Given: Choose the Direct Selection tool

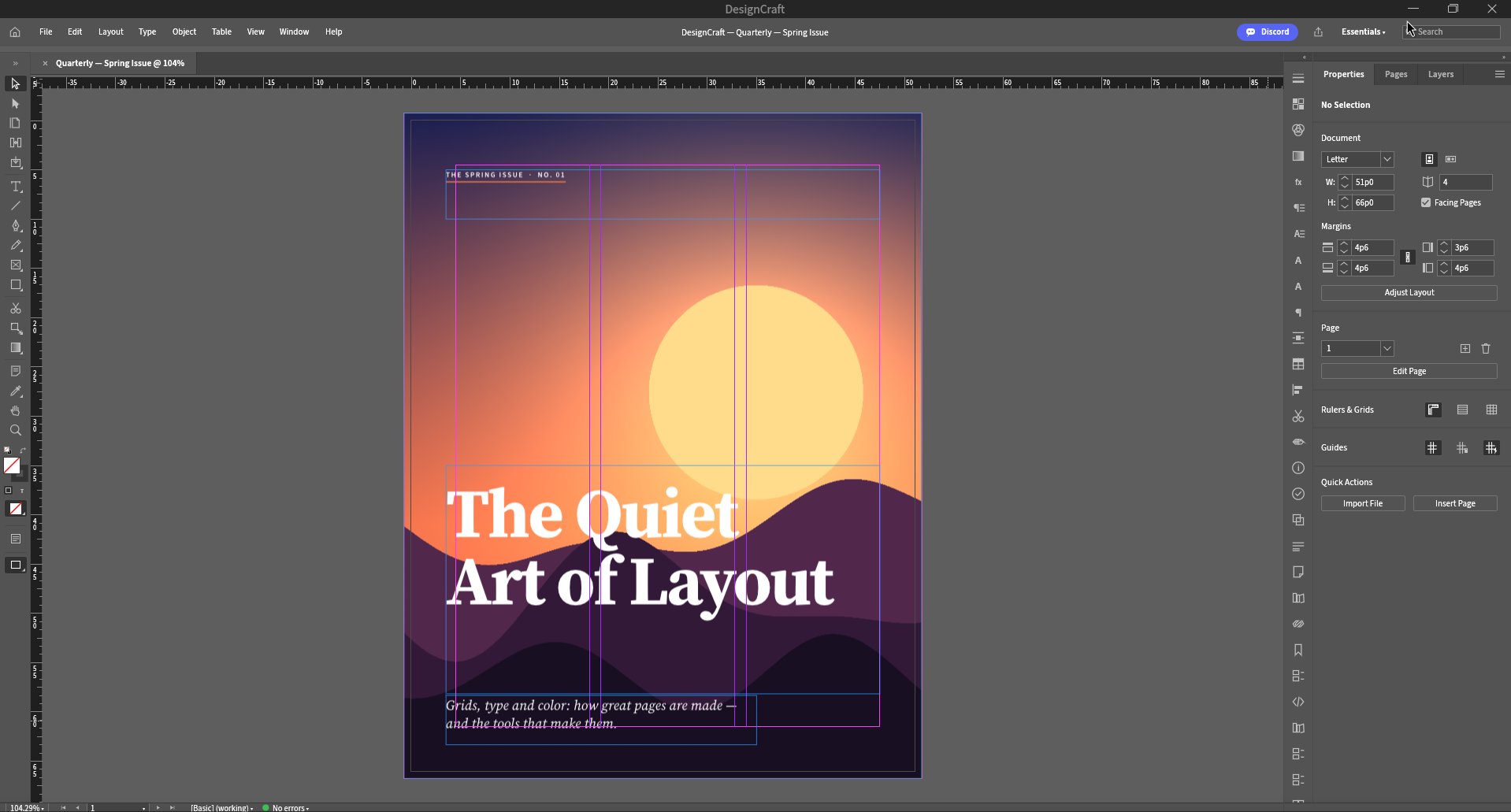Looking at the screenshot, I should [16, 103].
